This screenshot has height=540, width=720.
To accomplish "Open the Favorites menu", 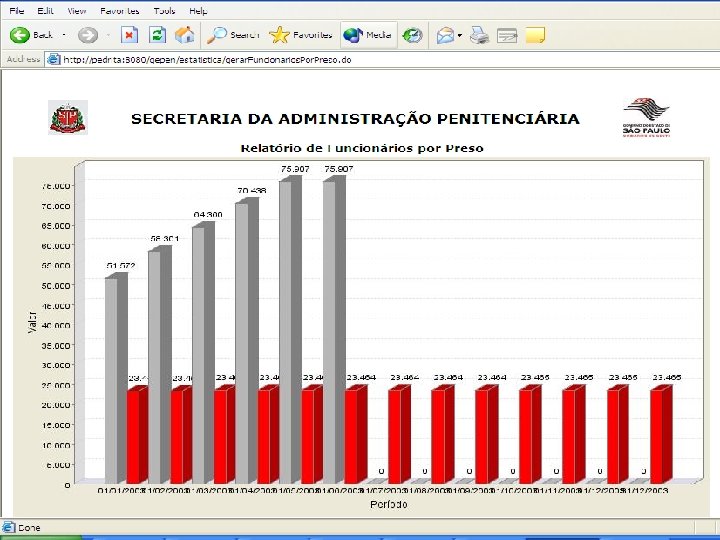I will pyautogui.click(x=120, y=11).
